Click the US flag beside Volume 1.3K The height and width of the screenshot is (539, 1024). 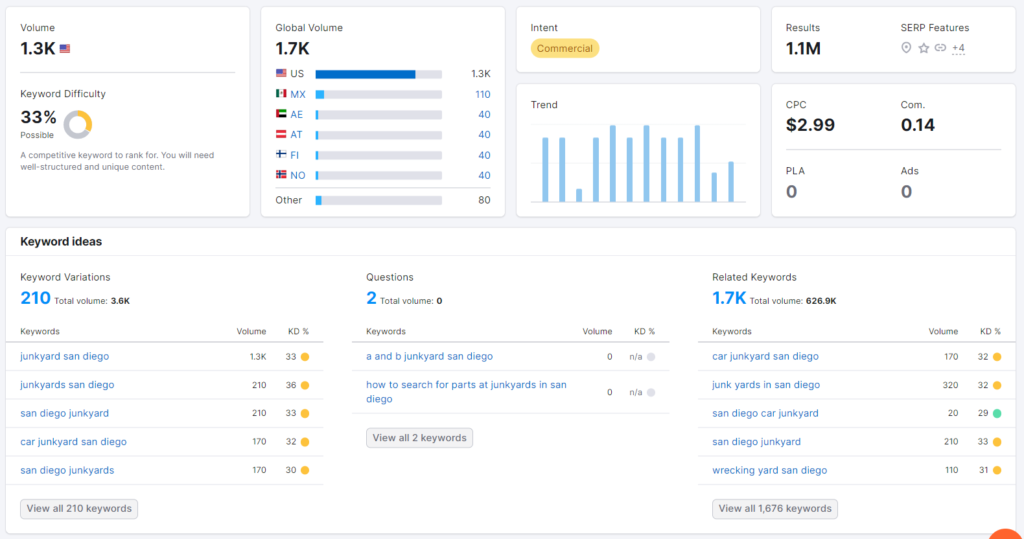tap(65, 48)
